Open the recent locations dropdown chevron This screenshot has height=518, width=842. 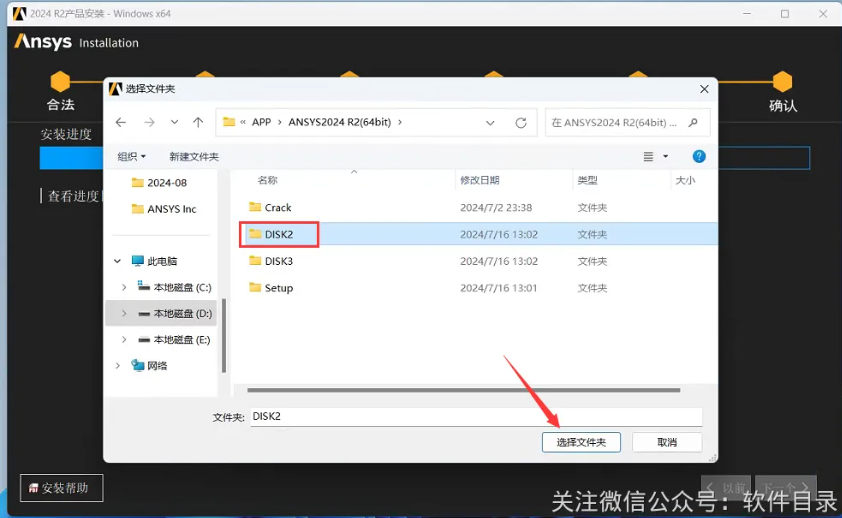click(175, 122)
